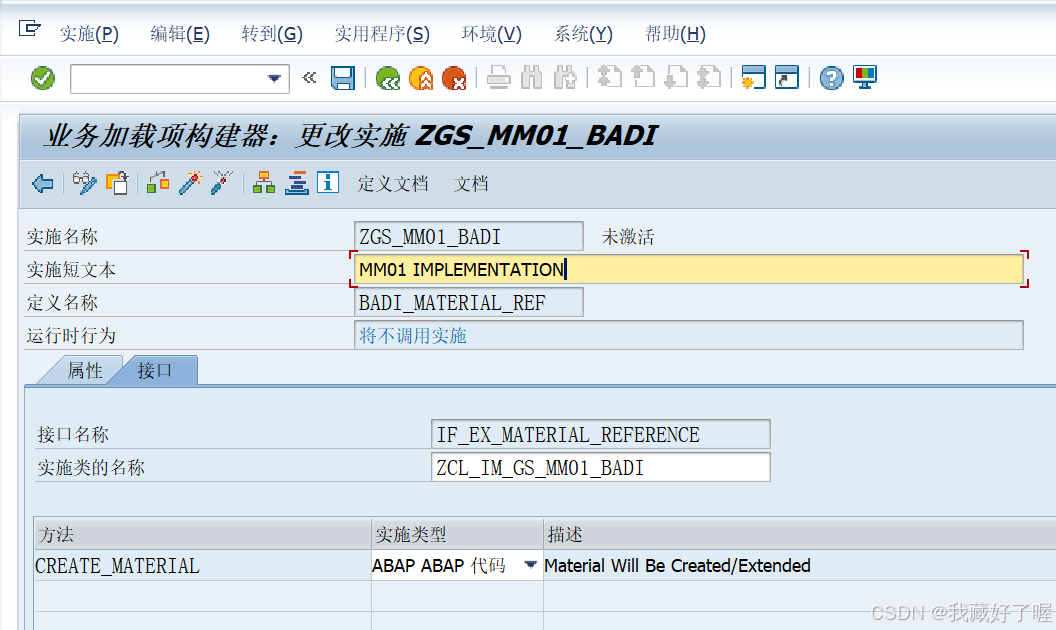Viewport: 1056px width, 630px height.
Task: Click the Next Page icon
Action: (675, 77)
